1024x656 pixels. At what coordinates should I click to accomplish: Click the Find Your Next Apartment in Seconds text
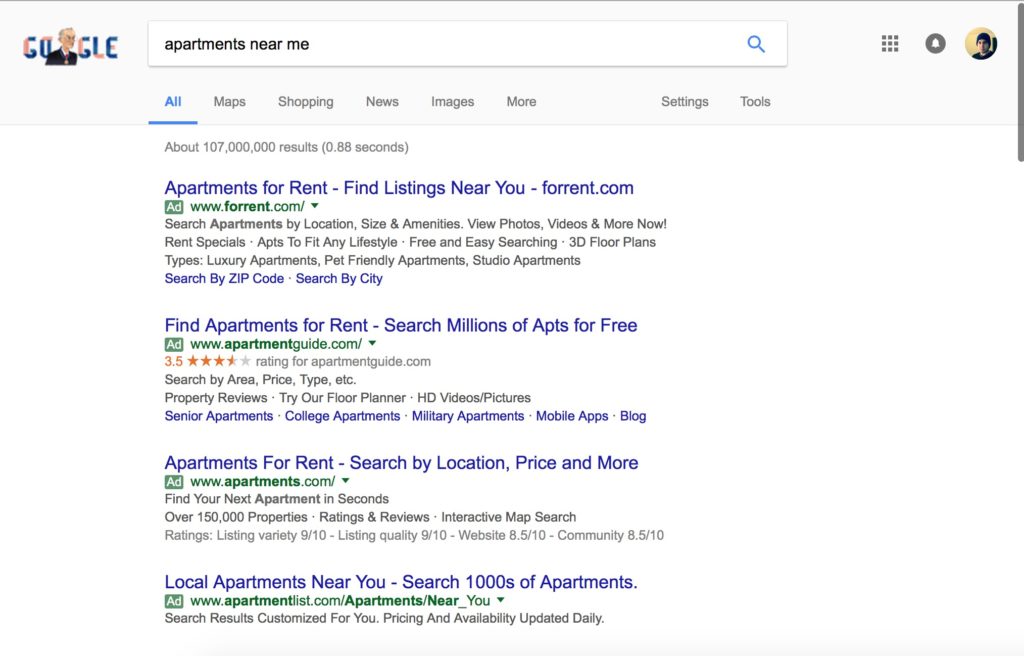277,499
